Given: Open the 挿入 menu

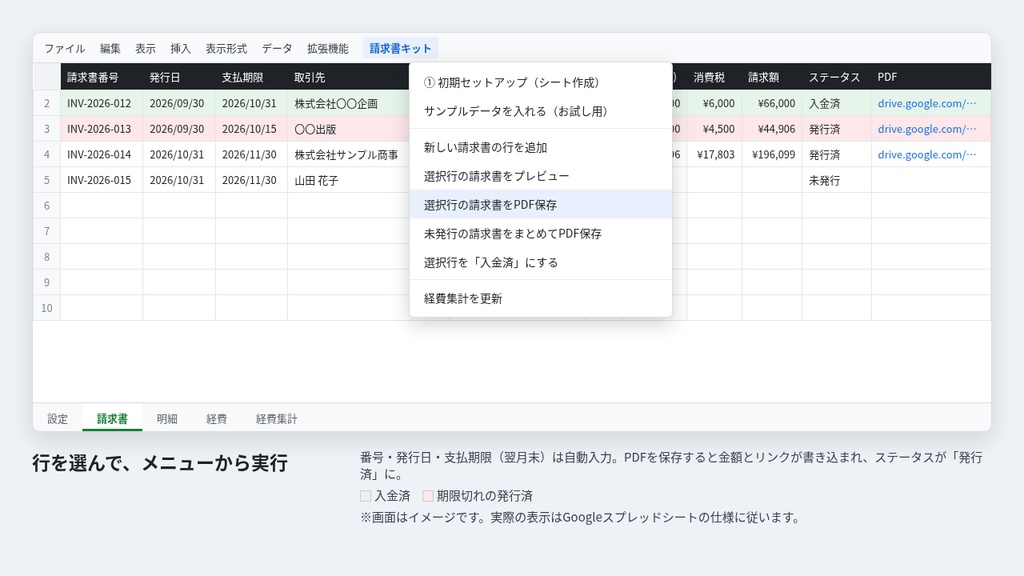Looking at the screenshot, I should tap(181, 48).
